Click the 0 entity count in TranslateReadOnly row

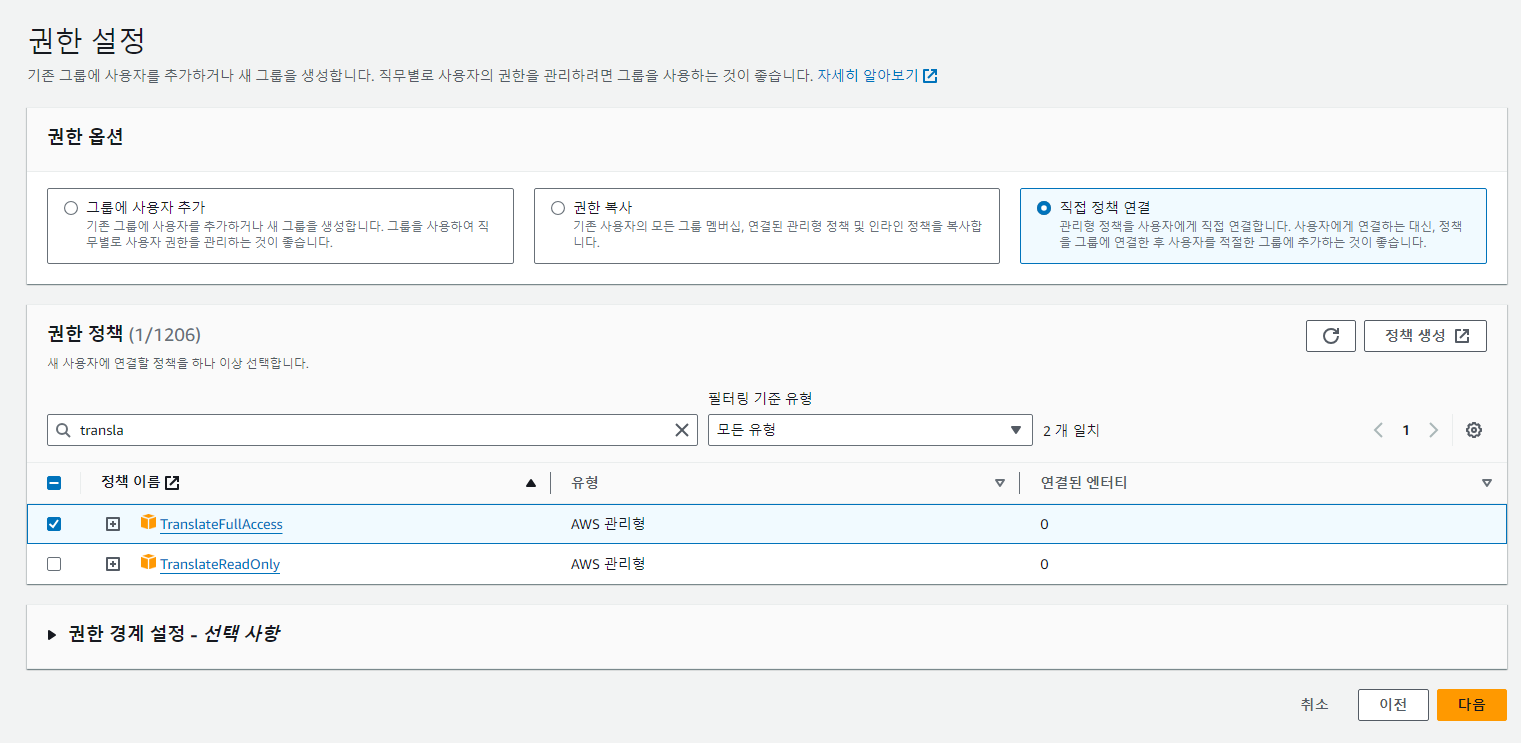tap(1044, 564)
